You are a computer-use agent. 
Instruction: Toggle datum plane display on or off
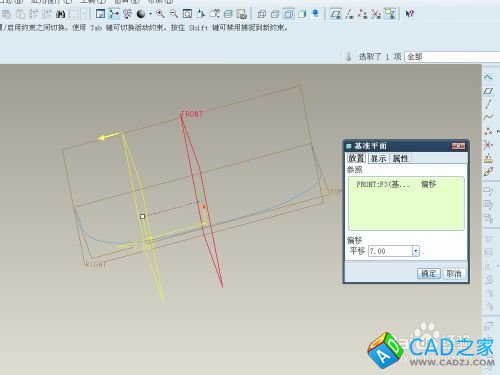[x=335, y=14]
